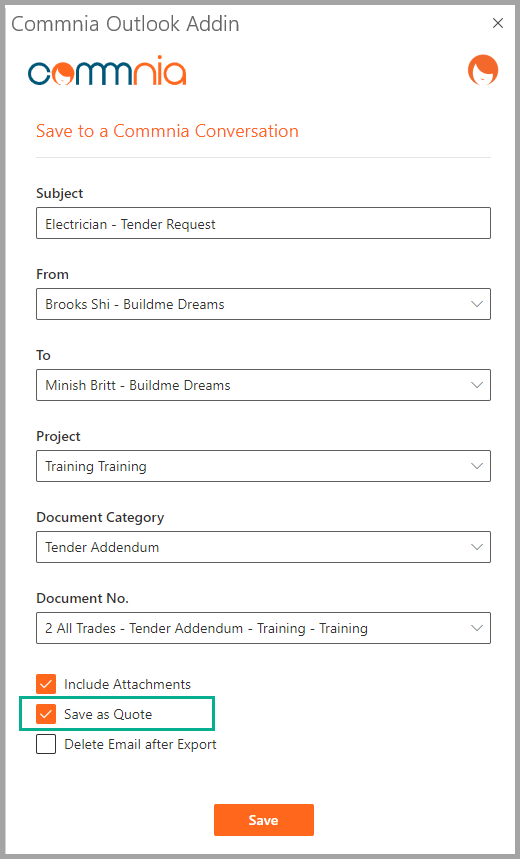Image resolution: width=520 pixels, height=859 pixels.
Task: Expand the Project dropdown chevron
Action: point(477,466)
